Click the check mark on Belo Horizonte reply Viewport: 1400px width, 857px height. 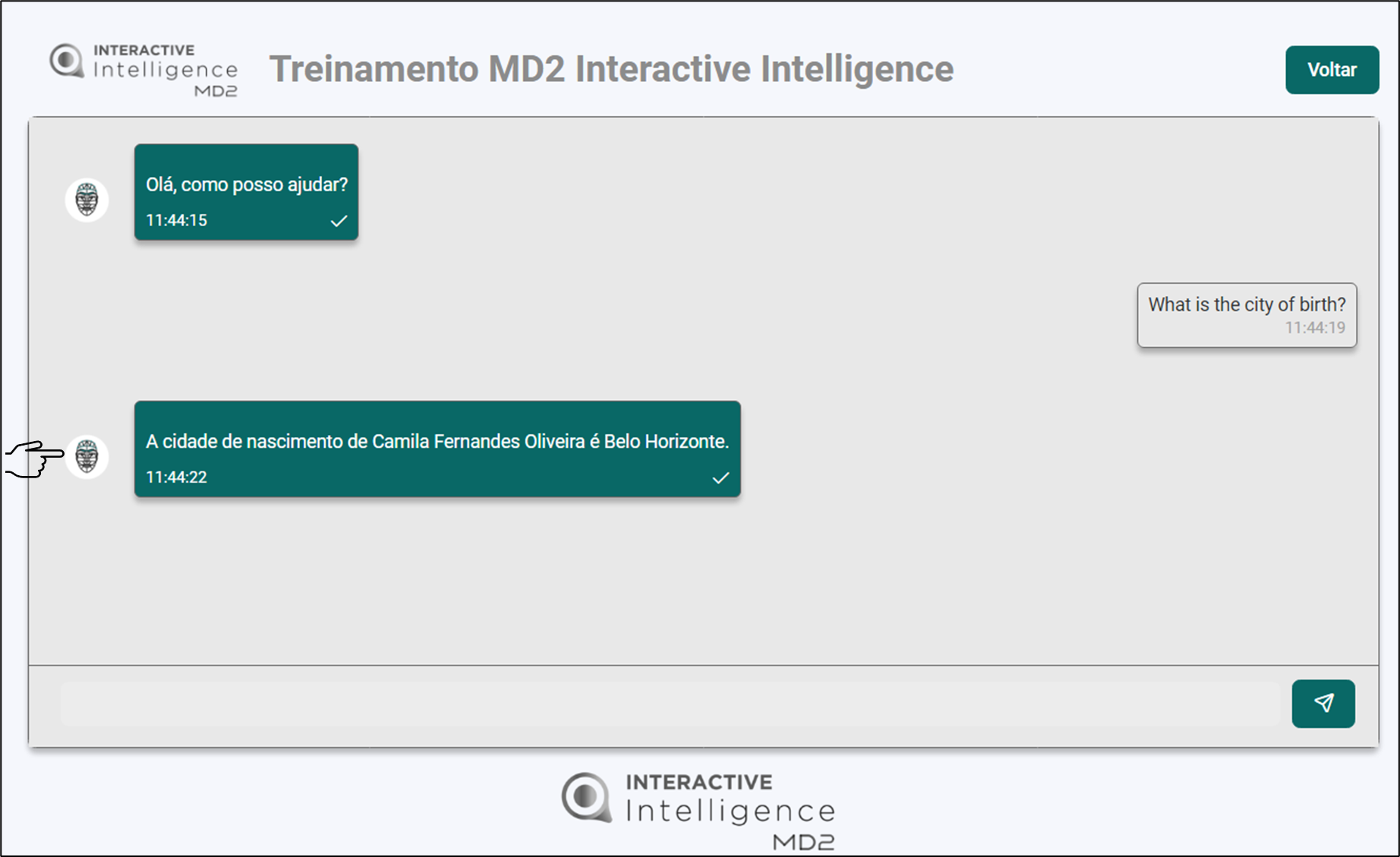720,477
